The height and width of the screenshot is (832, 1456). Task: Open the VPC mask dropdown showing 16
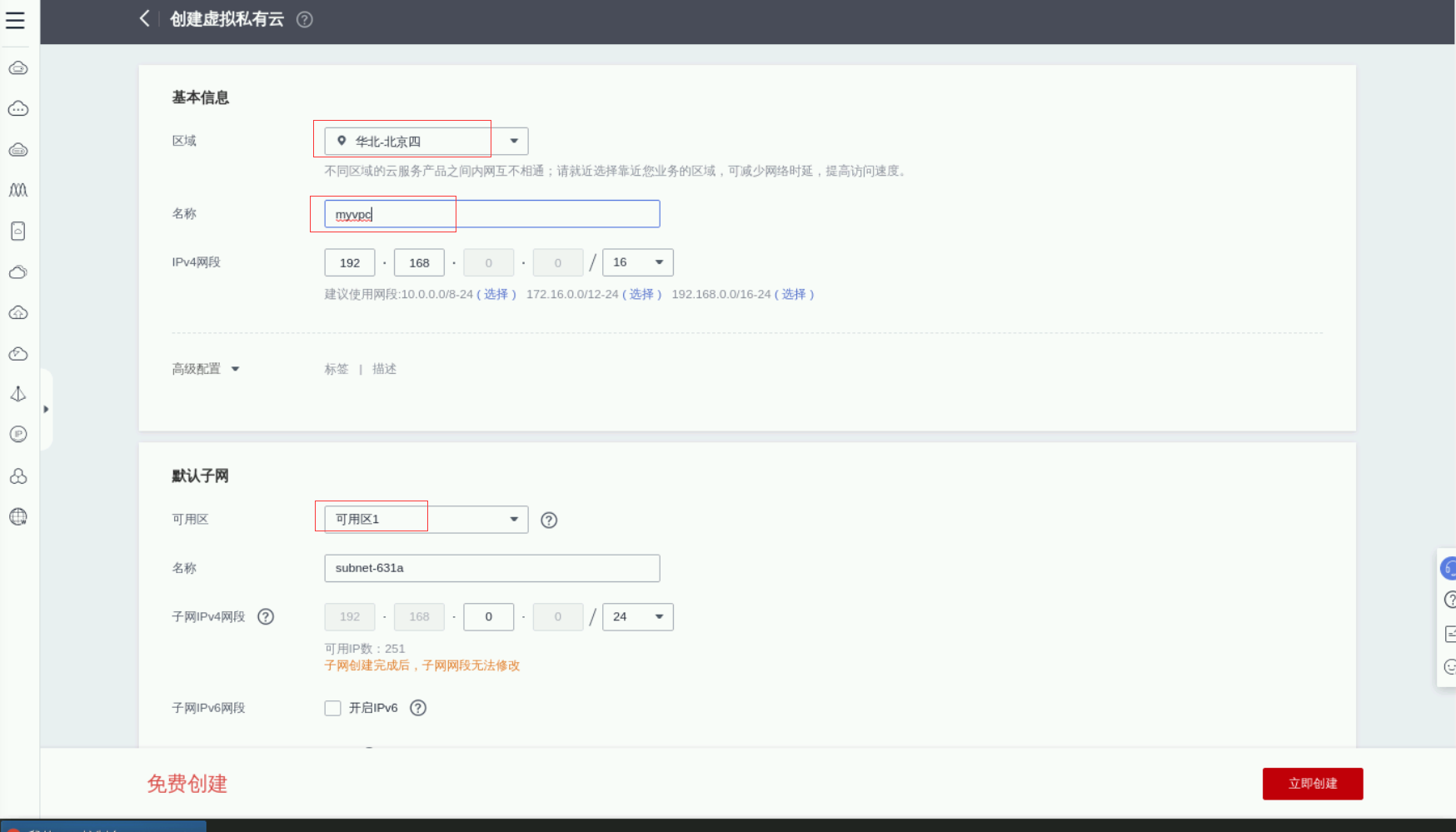coord(638,262)
